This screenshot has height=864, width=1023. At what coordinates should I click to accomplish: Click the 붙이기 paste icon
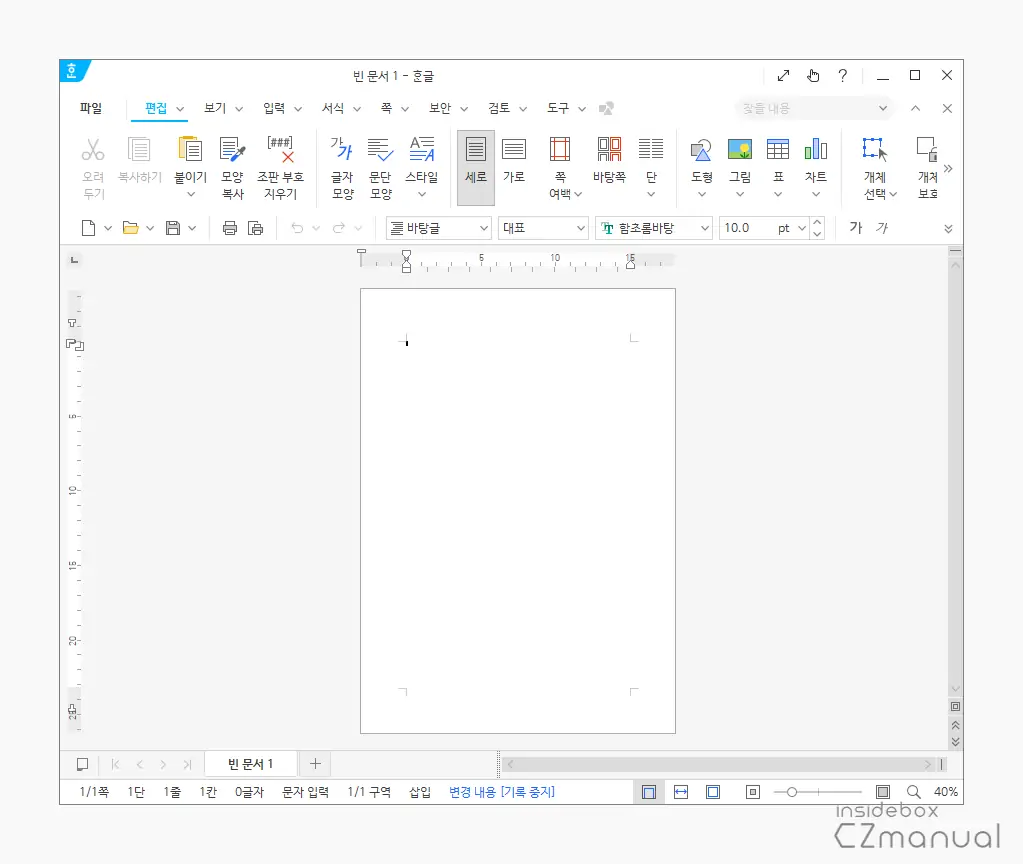(189, 151)
